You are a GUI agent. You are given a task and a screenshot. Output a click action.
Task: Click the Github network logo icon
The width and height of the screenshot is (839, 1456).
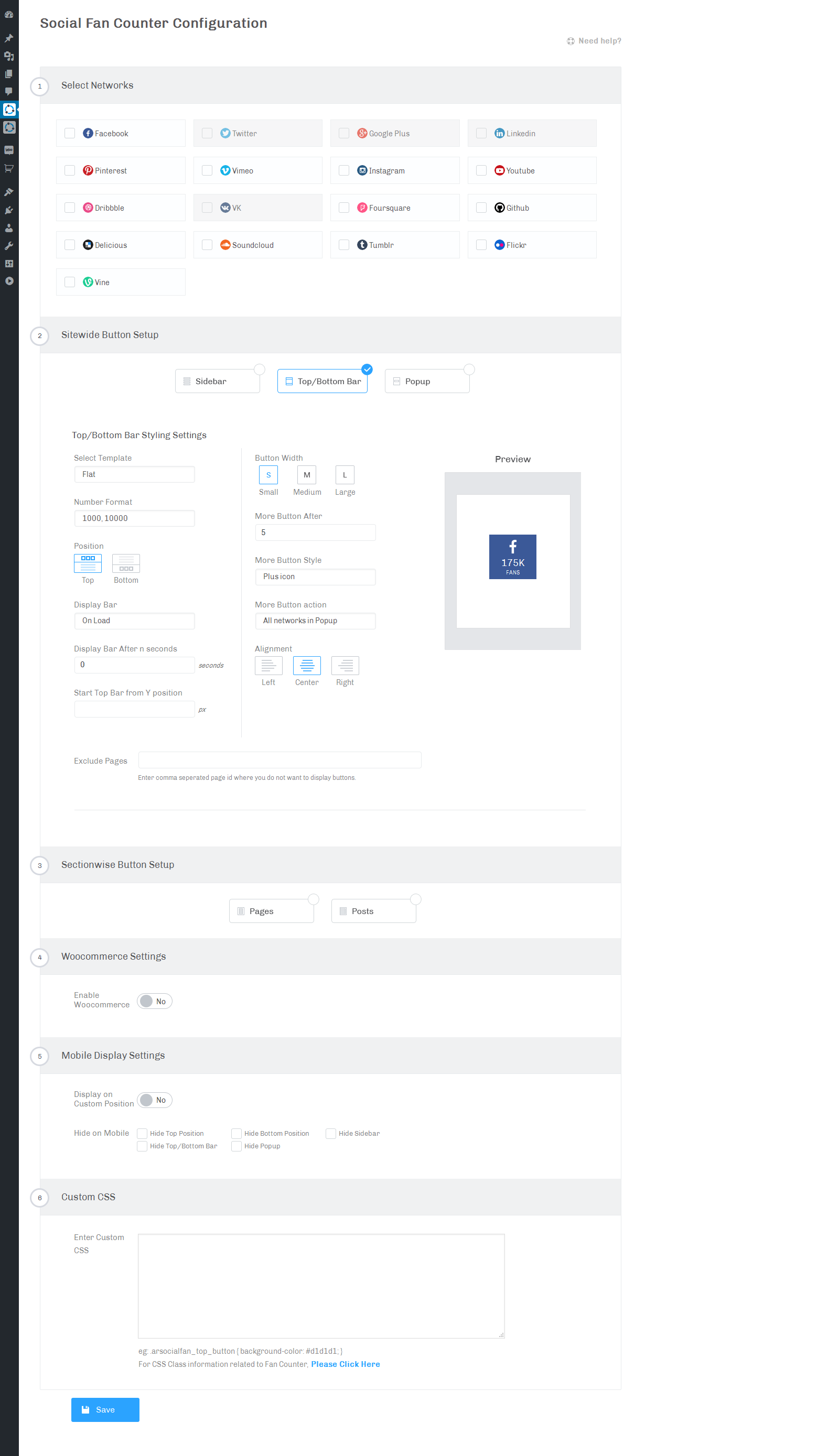click(500, 208)
